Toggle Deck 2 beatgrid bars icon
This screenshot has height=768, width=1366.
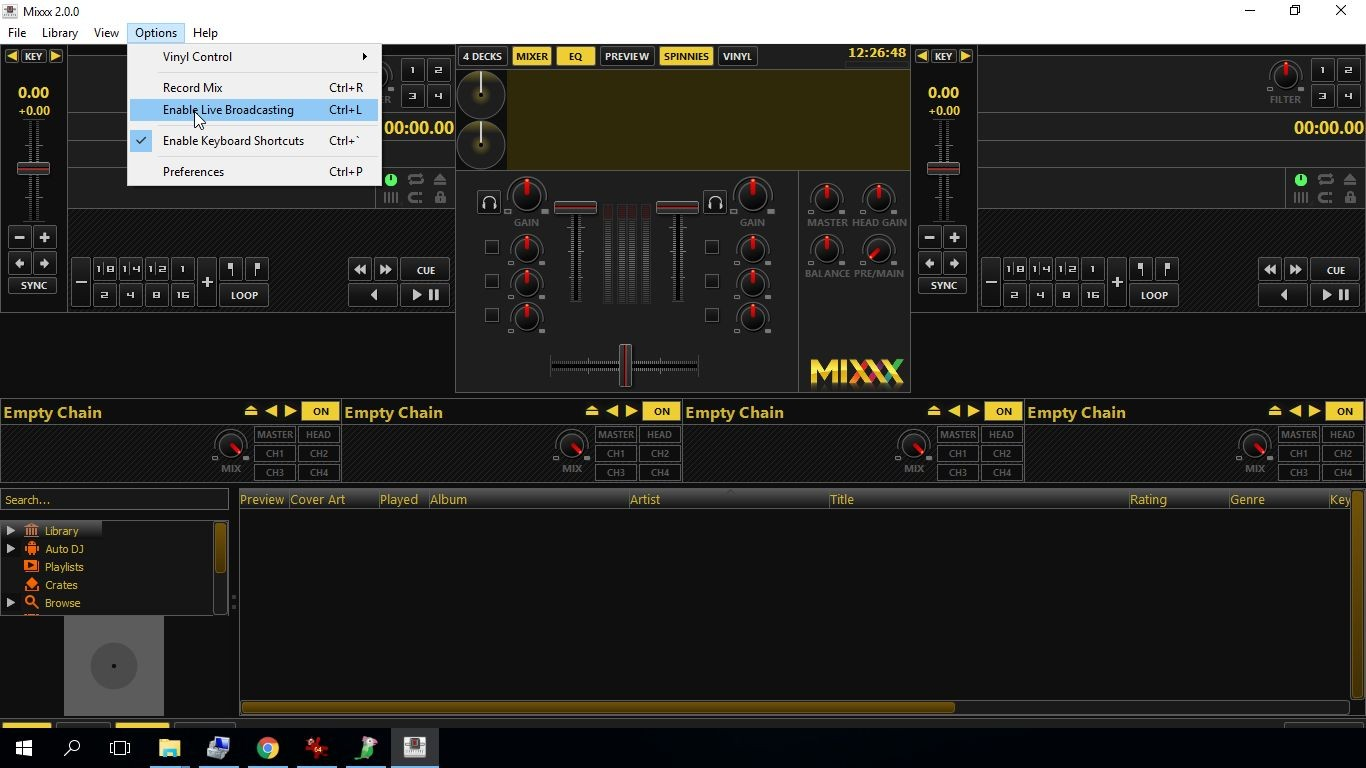[1300, 198]
